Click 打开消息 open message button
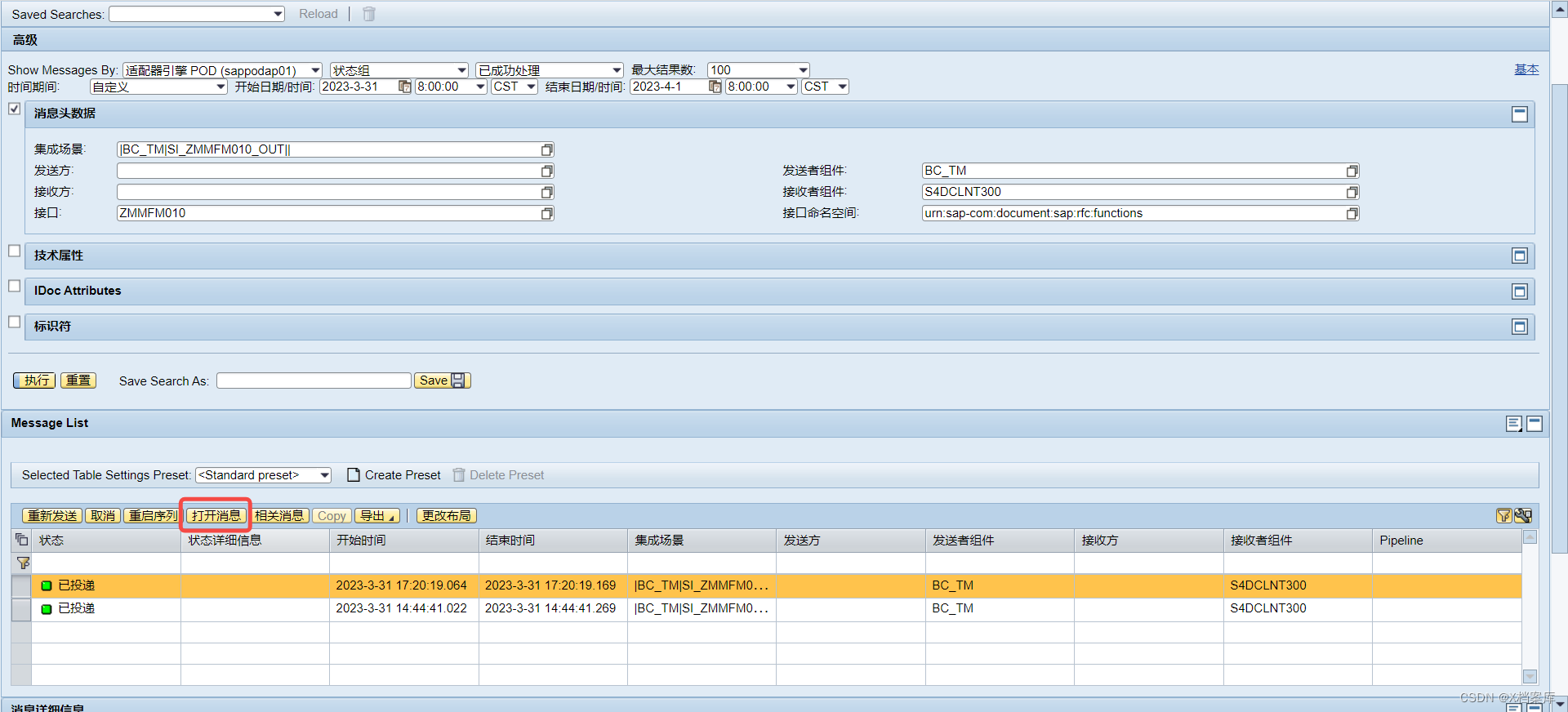The width and height of the screenshot is (1568, 712). [x=216, y=516]
